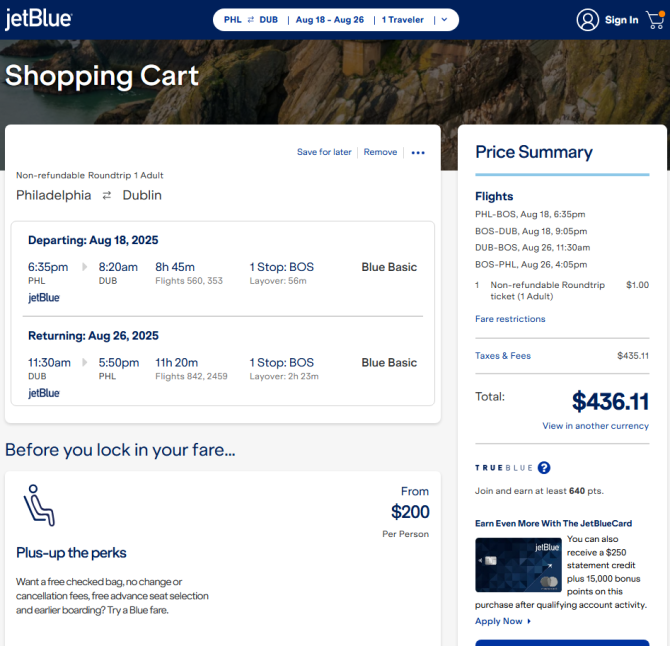This screenshot has width=670, height=646.
Task: Click the Aug 18 - Aug 26 dates
Action: pos(330,20)
